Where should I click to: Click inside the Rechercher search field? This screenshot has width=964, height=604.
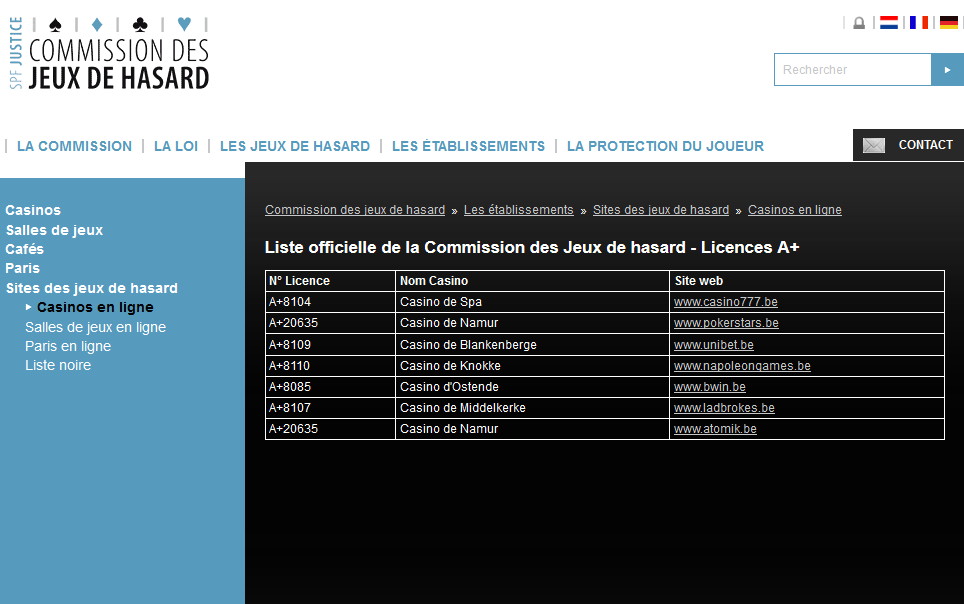coord(850,69)
